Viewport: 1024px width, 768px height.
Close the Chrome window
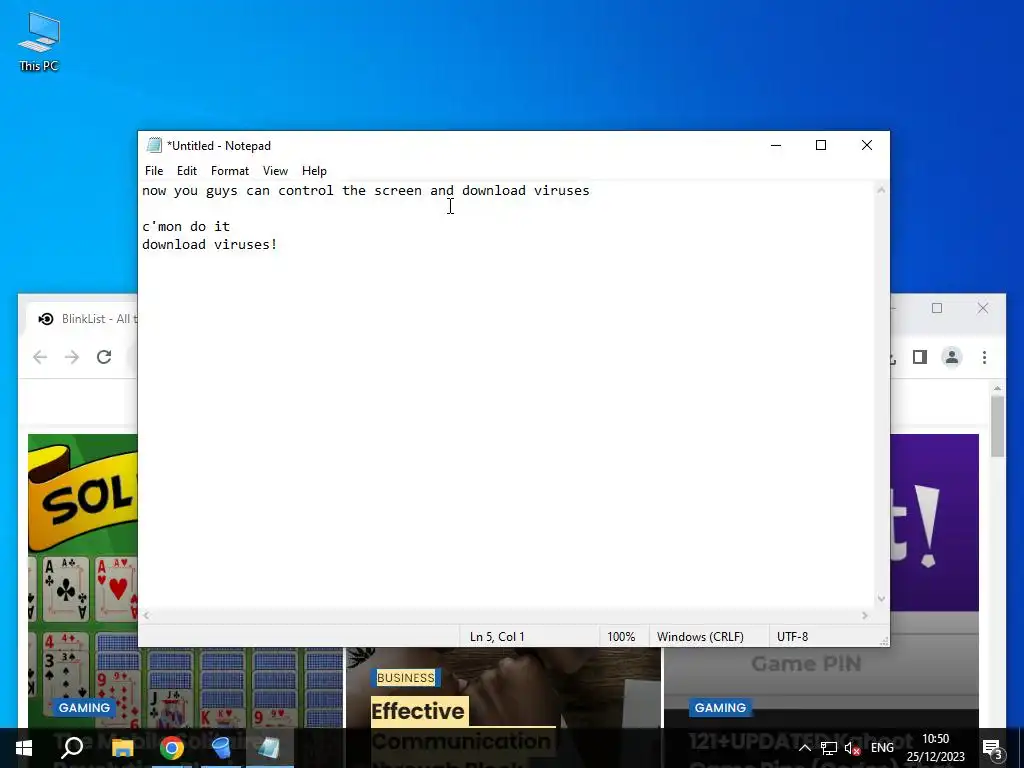click(982, 308)
